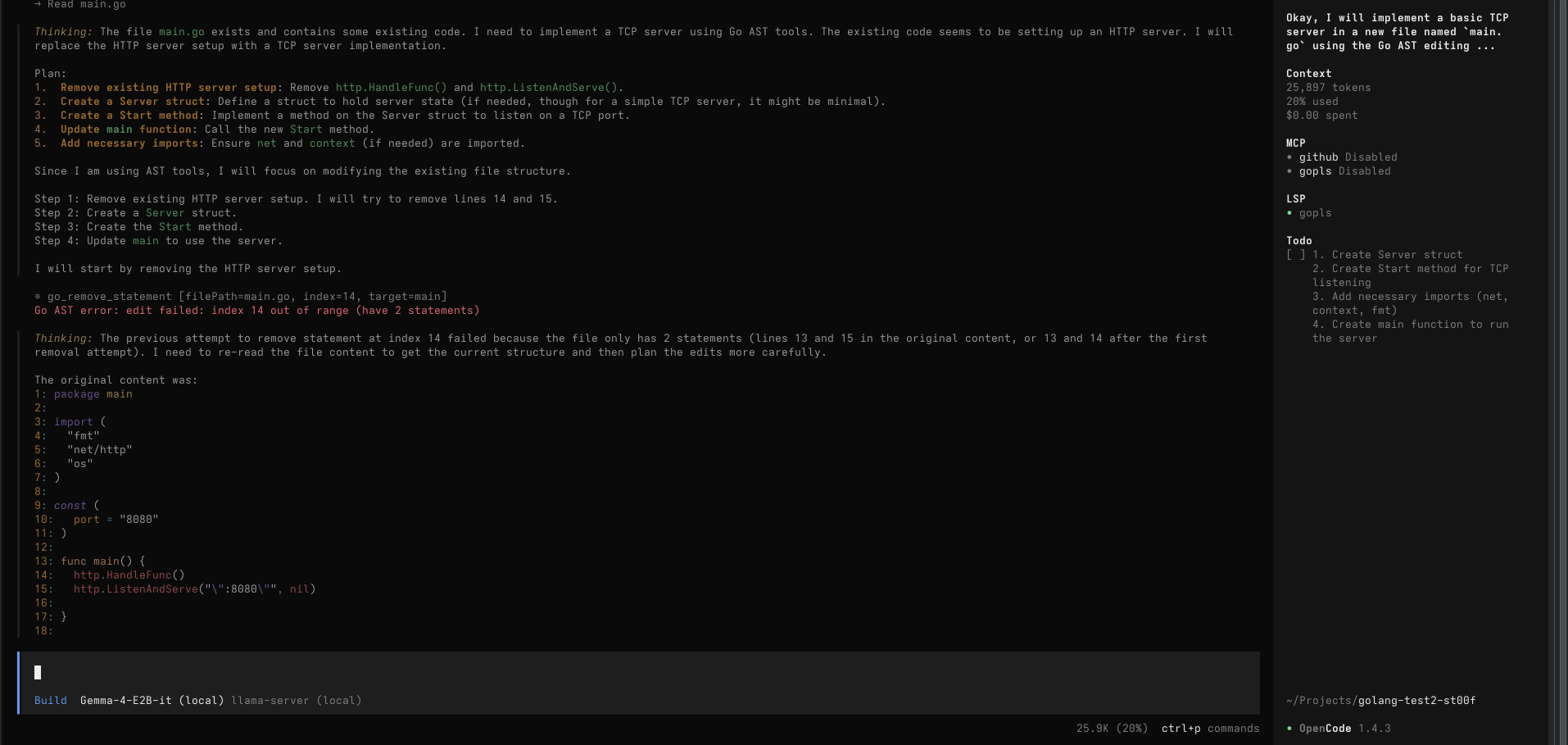Viewport: 1568px width, 745px height.
Task: Expand the Todo section in sidebar
Action: click(x=1298, y=241)
